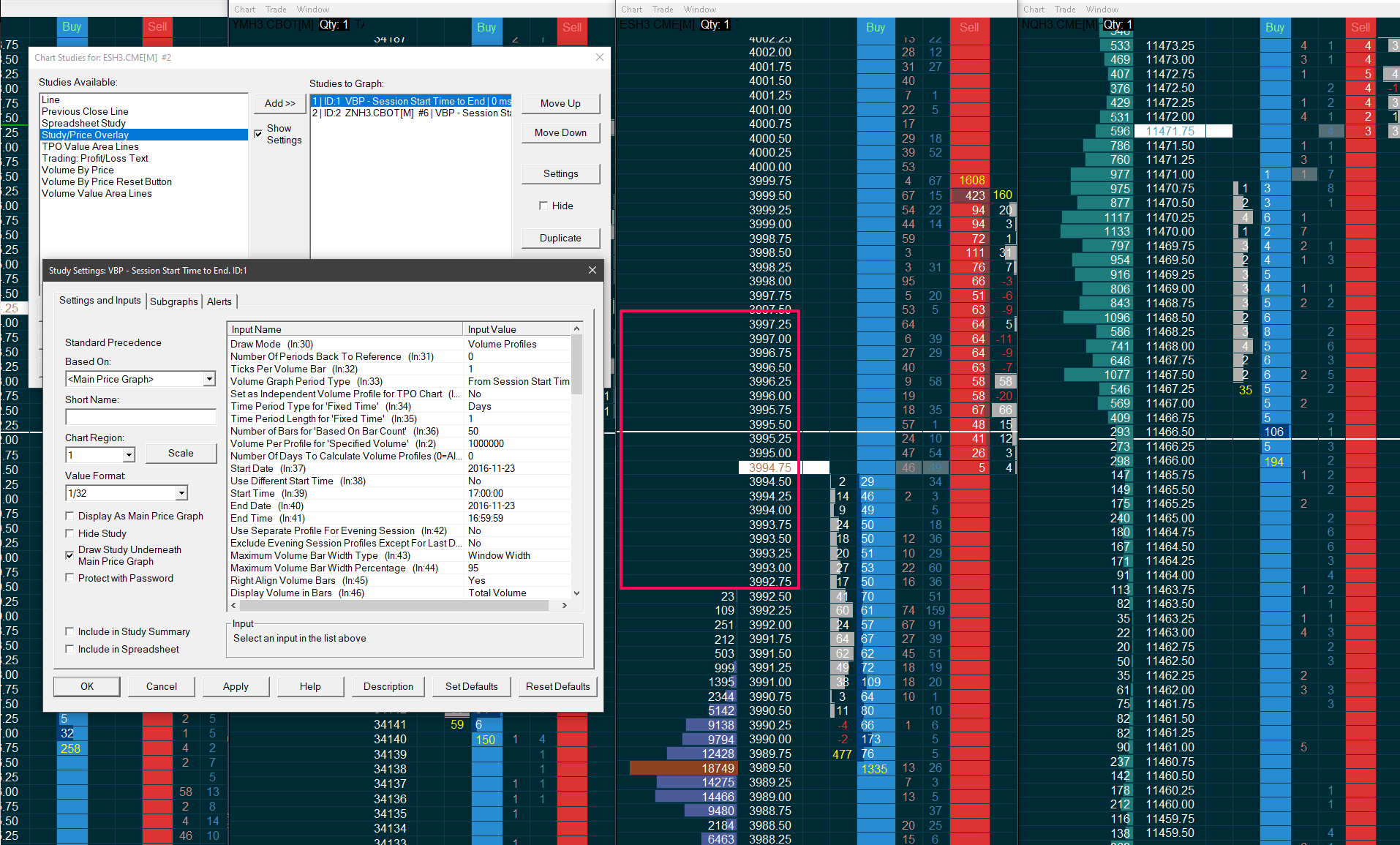Close the Chart Studies dialog
The height and width of the screenshot is (845, 1400).
pyautogui.click(x=600, y=57)
